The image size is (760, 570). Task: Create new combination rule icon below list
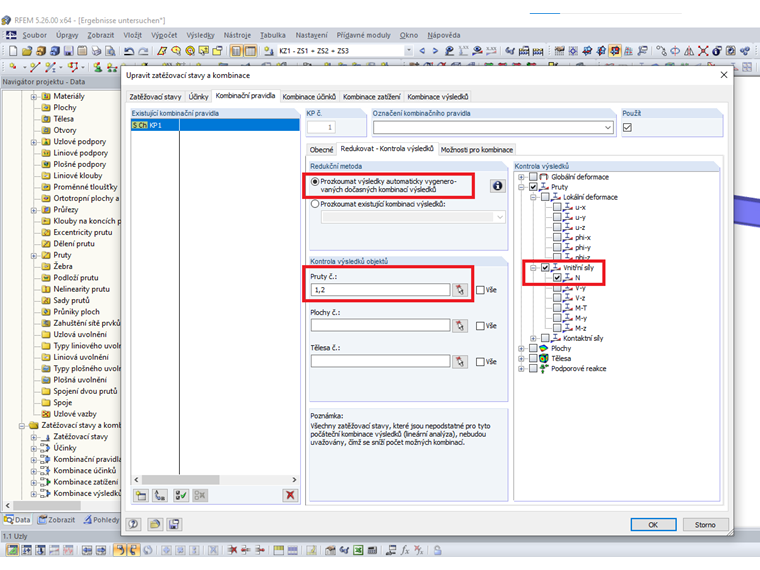tap(141, 495)
